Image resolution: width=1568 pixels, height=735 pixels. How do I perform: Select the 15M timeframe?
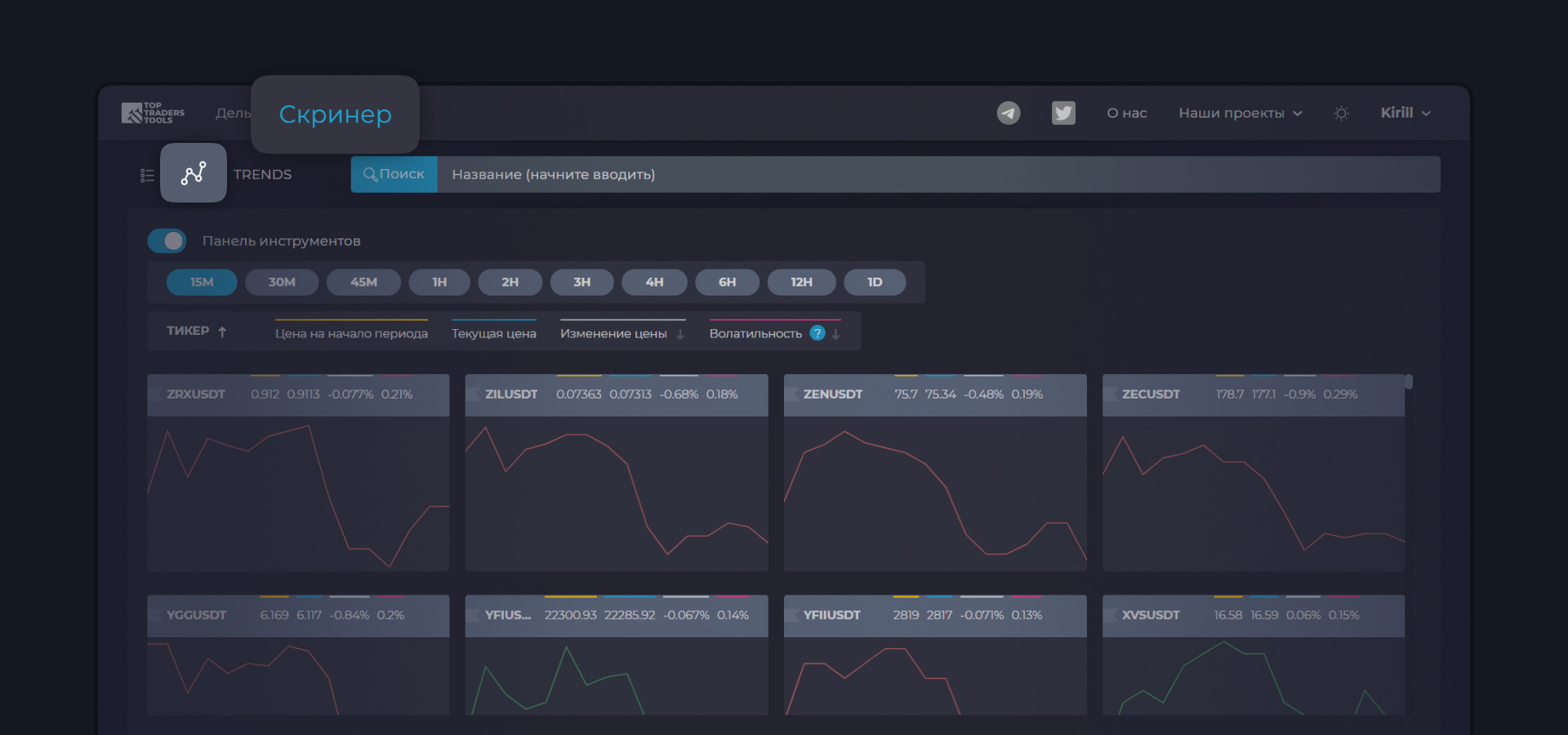[x=202, y=282]
